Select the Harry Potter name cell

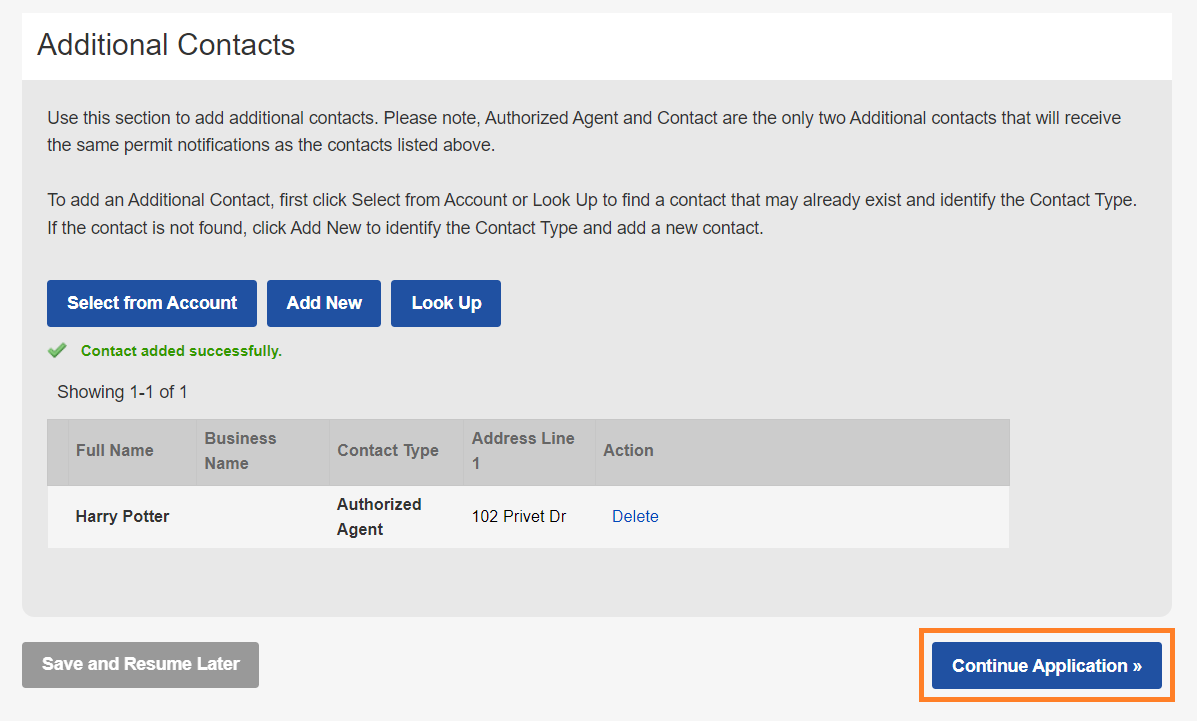[x=122, y=516]
